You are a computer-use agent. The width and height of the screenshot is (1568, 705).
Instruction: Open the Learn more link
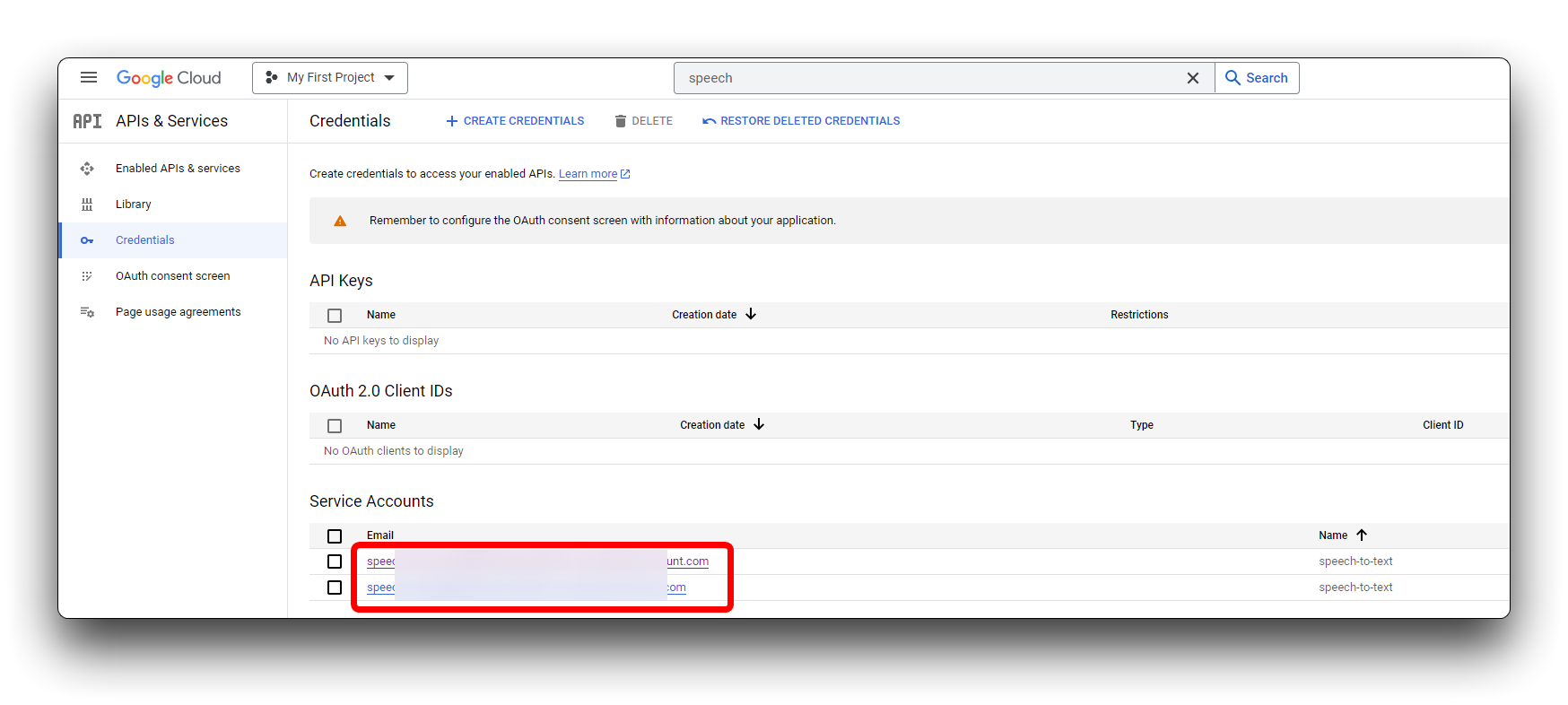(588, 174)
